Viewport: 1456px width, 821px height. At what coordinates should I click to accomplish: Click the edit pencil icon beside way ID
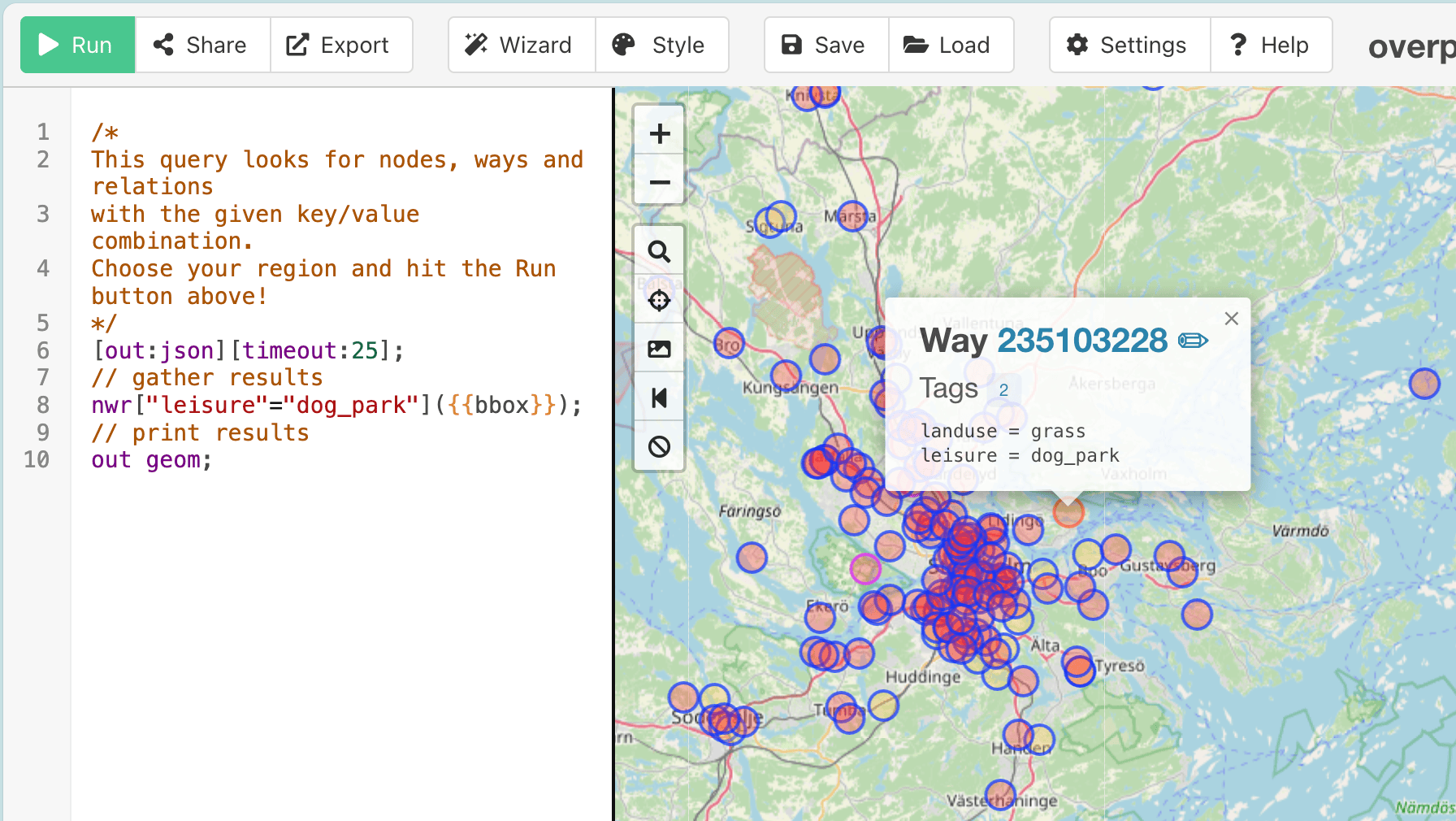(x=1193, y=341)
